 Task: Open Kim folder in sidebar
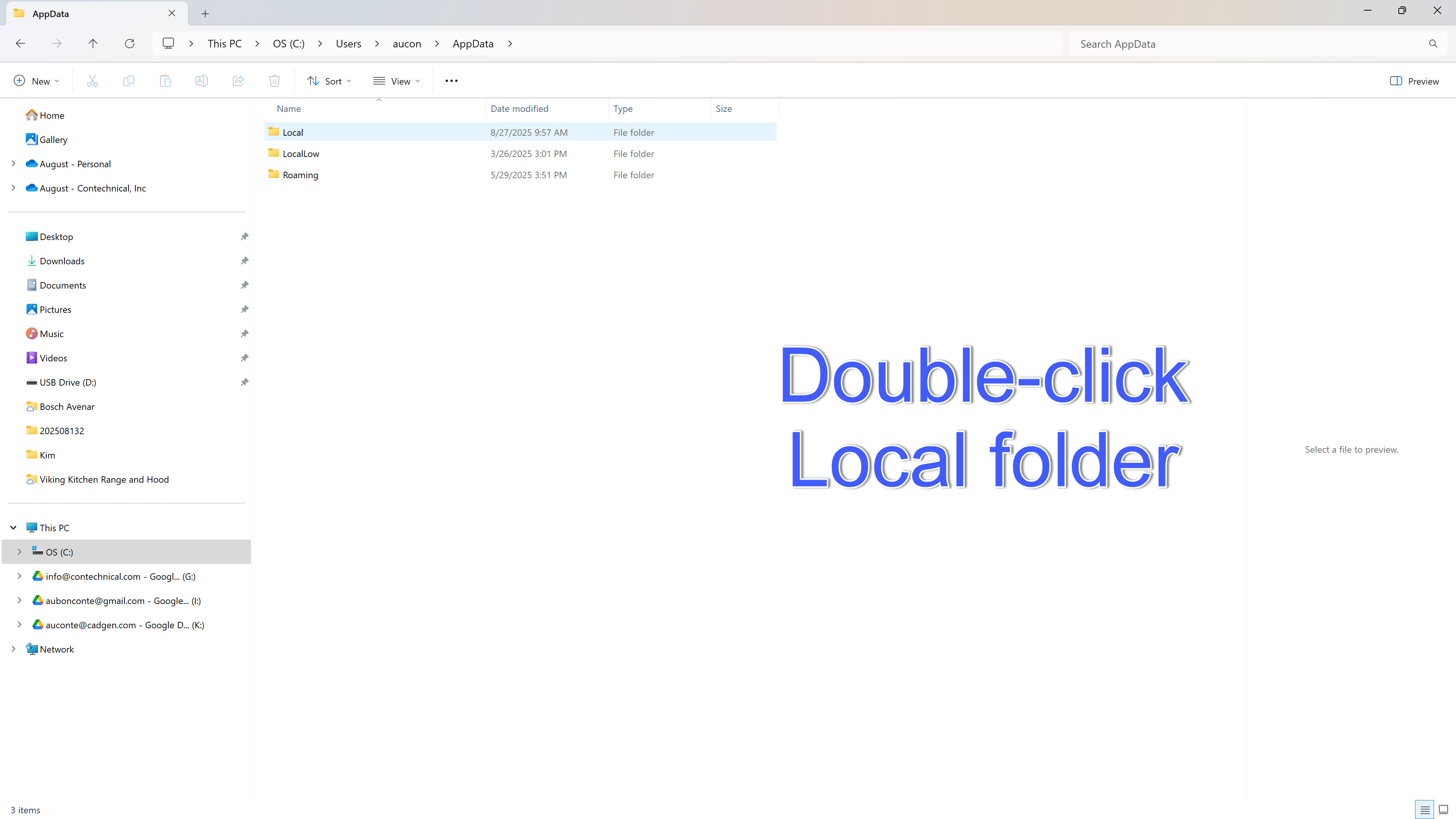[x=41, y=455]
